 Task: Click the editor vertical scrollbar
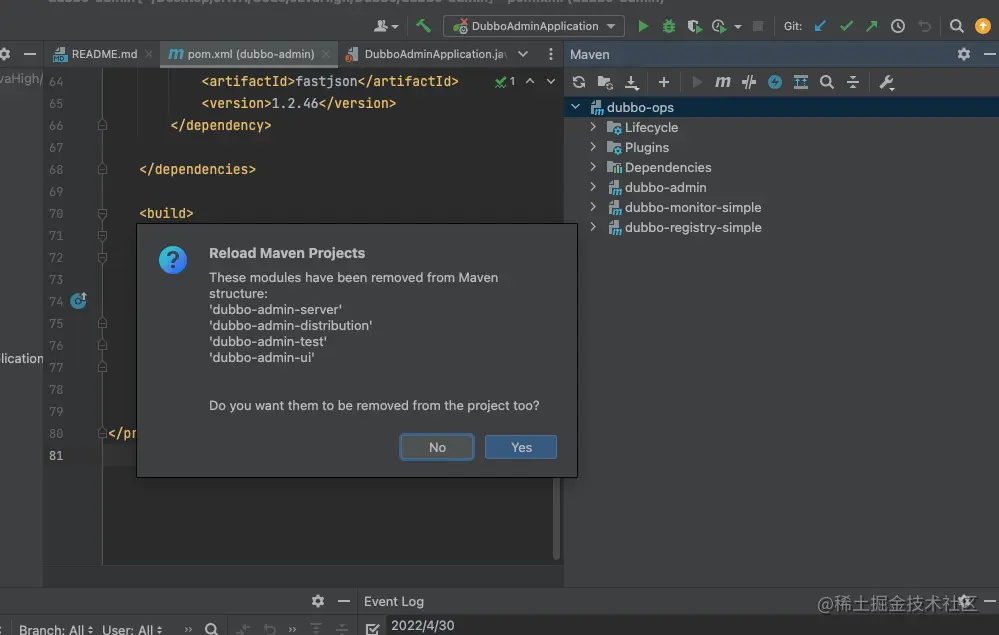pyautogui.click(x=556, y=518)
